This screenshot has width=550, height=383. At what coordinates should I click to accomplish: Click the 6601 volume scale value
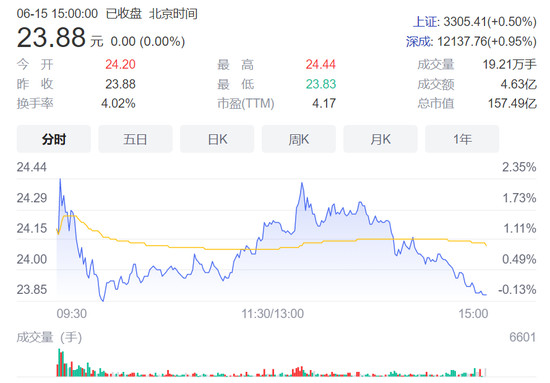click(523, 337)
